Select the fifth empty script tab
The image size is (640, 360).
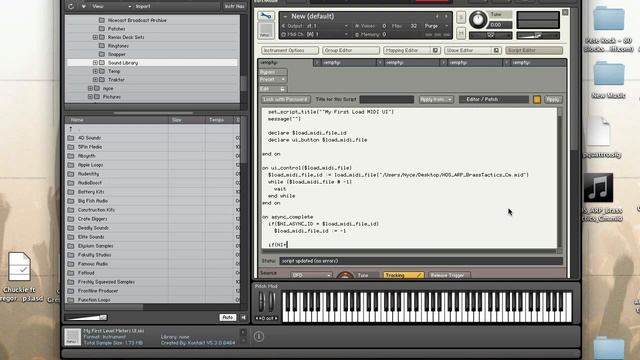537,62
